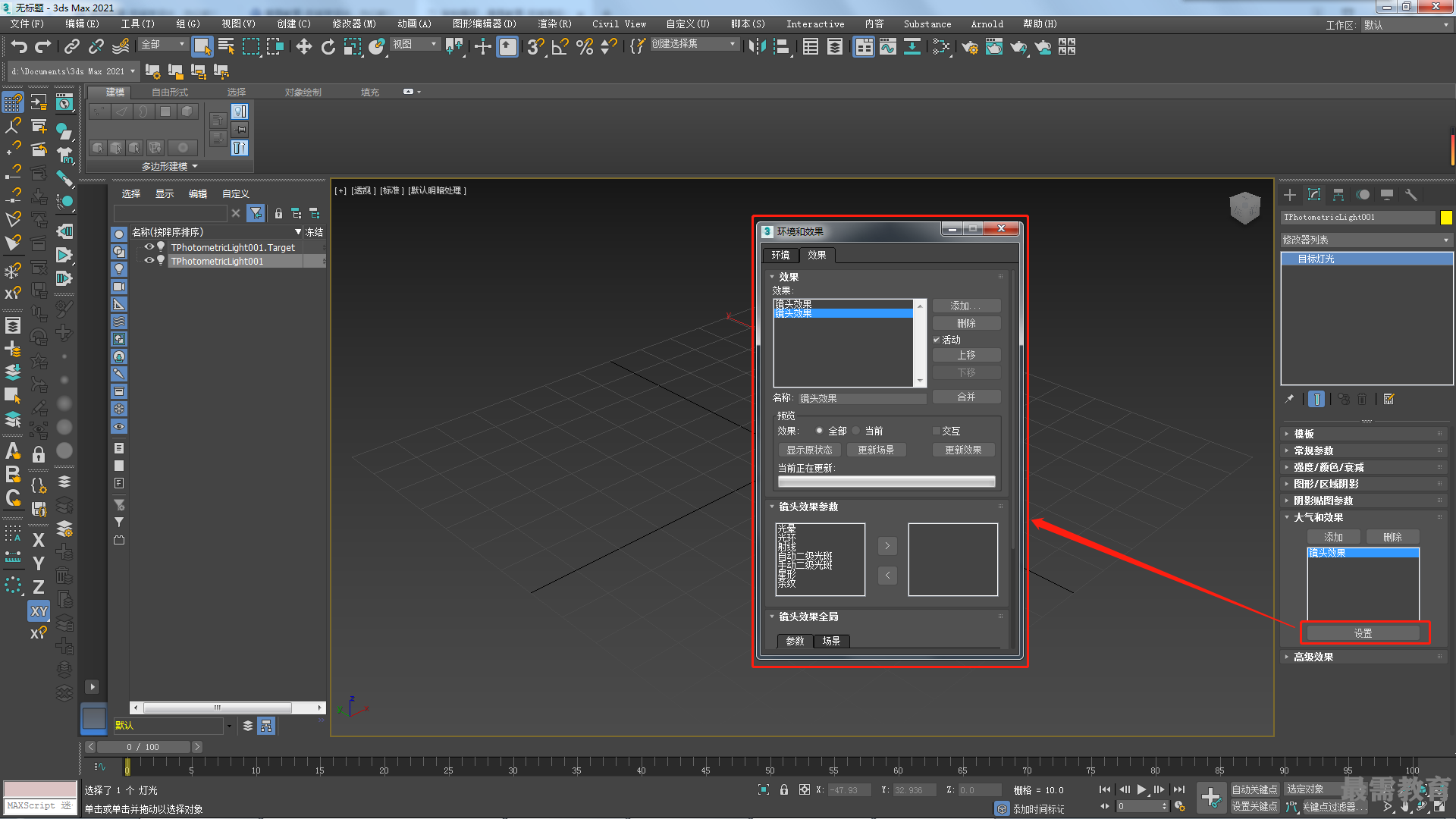
Task: Toggle 设置关键点 set key mode
Action: (x=1254, y=807)
